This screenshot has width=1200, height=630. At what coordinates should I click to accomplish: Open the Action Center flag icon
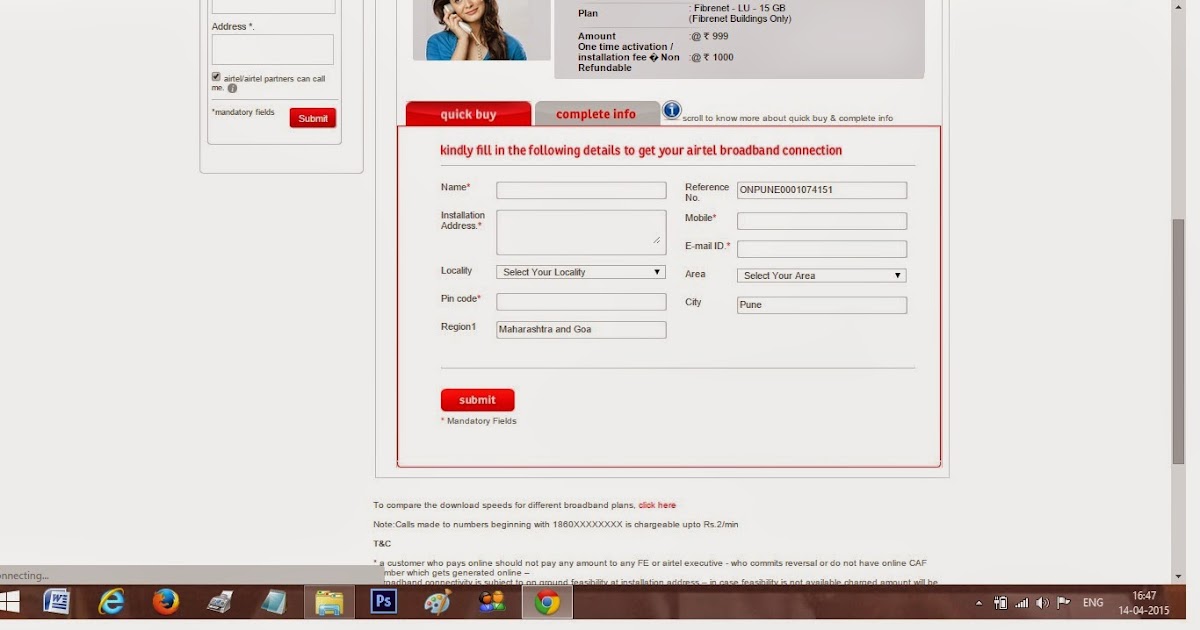(x=1064, y=603)
